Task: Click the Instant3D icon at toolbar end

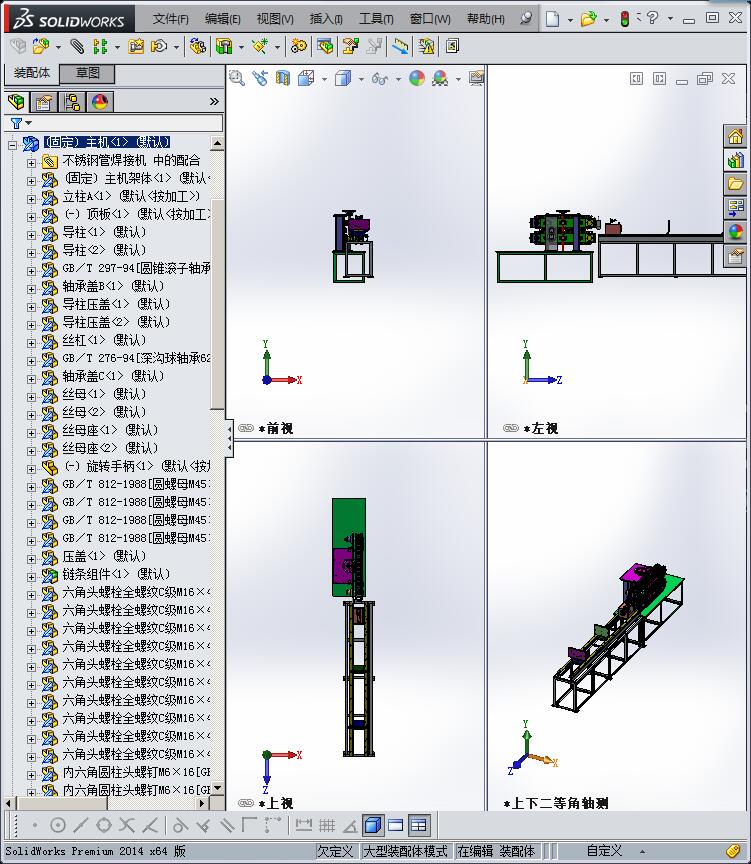Action: [452, 46]
